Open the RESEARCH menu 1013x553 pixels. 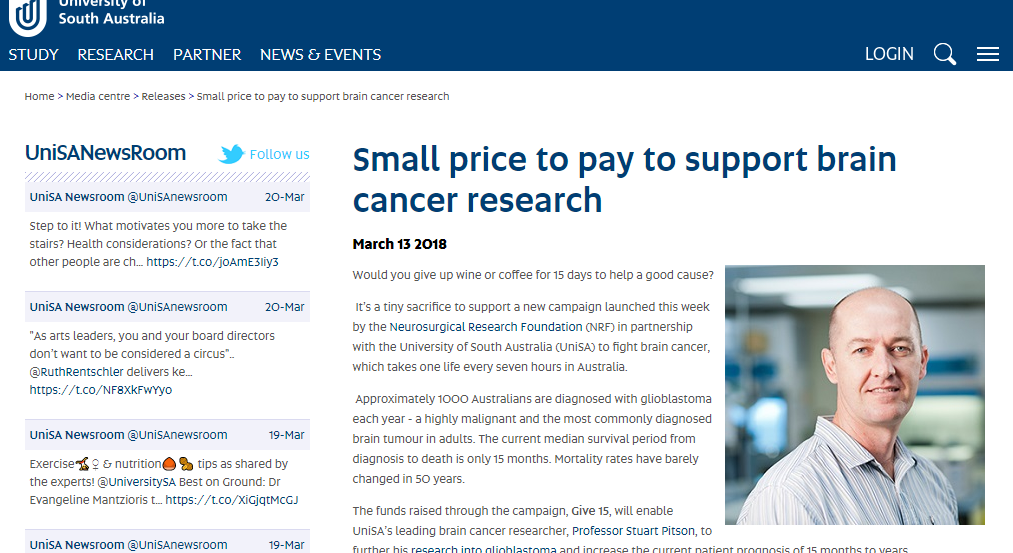116,55
